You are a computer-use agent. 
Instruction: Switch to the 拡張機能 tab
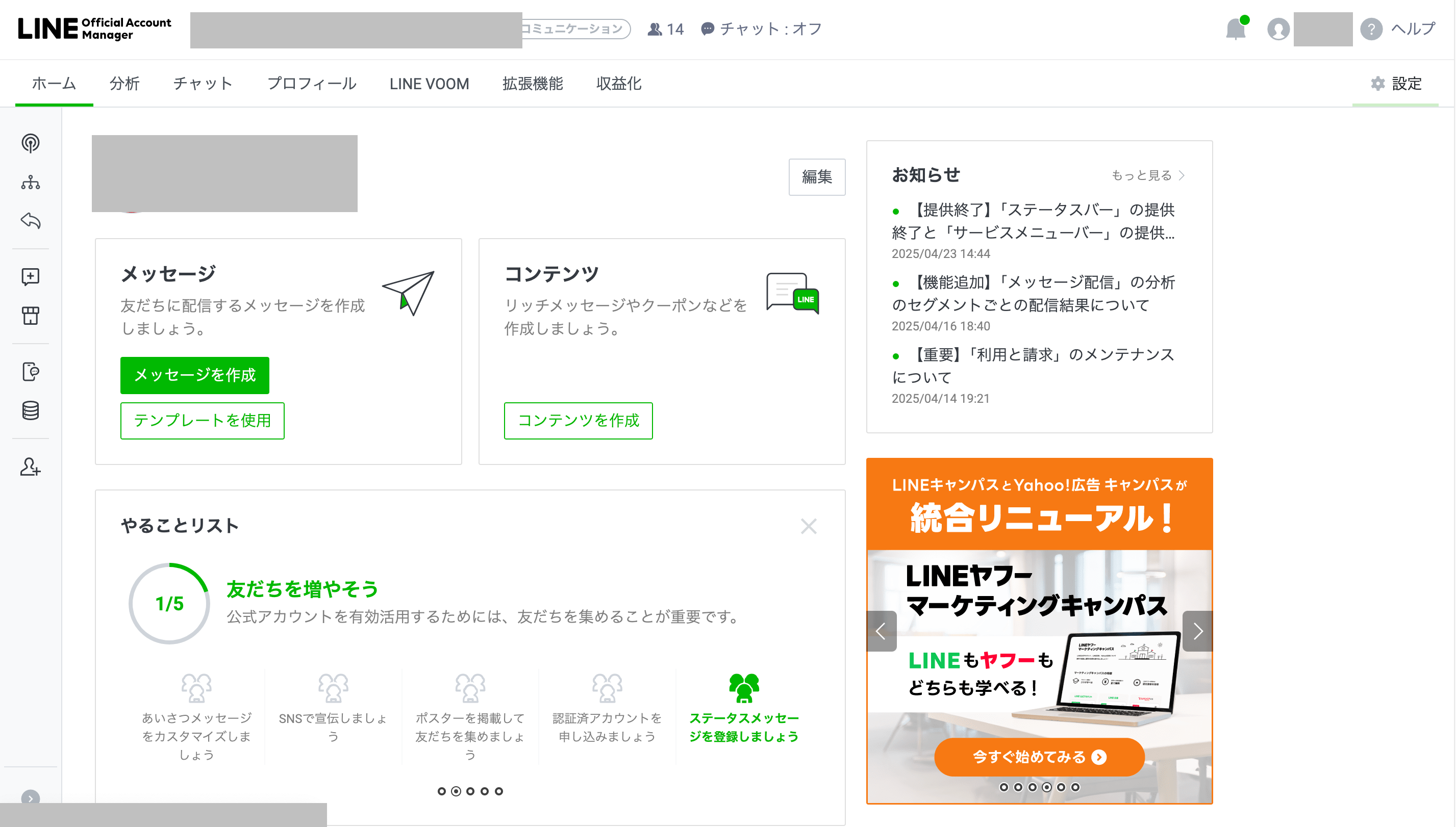click(533, 84)
